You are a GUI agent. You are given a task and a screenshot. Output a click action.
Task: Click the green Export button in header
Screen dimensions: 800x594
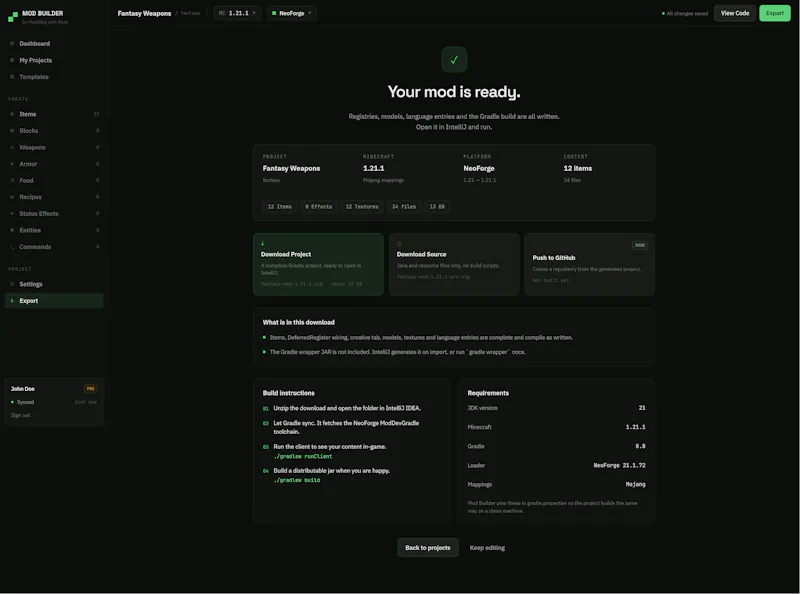774,13
